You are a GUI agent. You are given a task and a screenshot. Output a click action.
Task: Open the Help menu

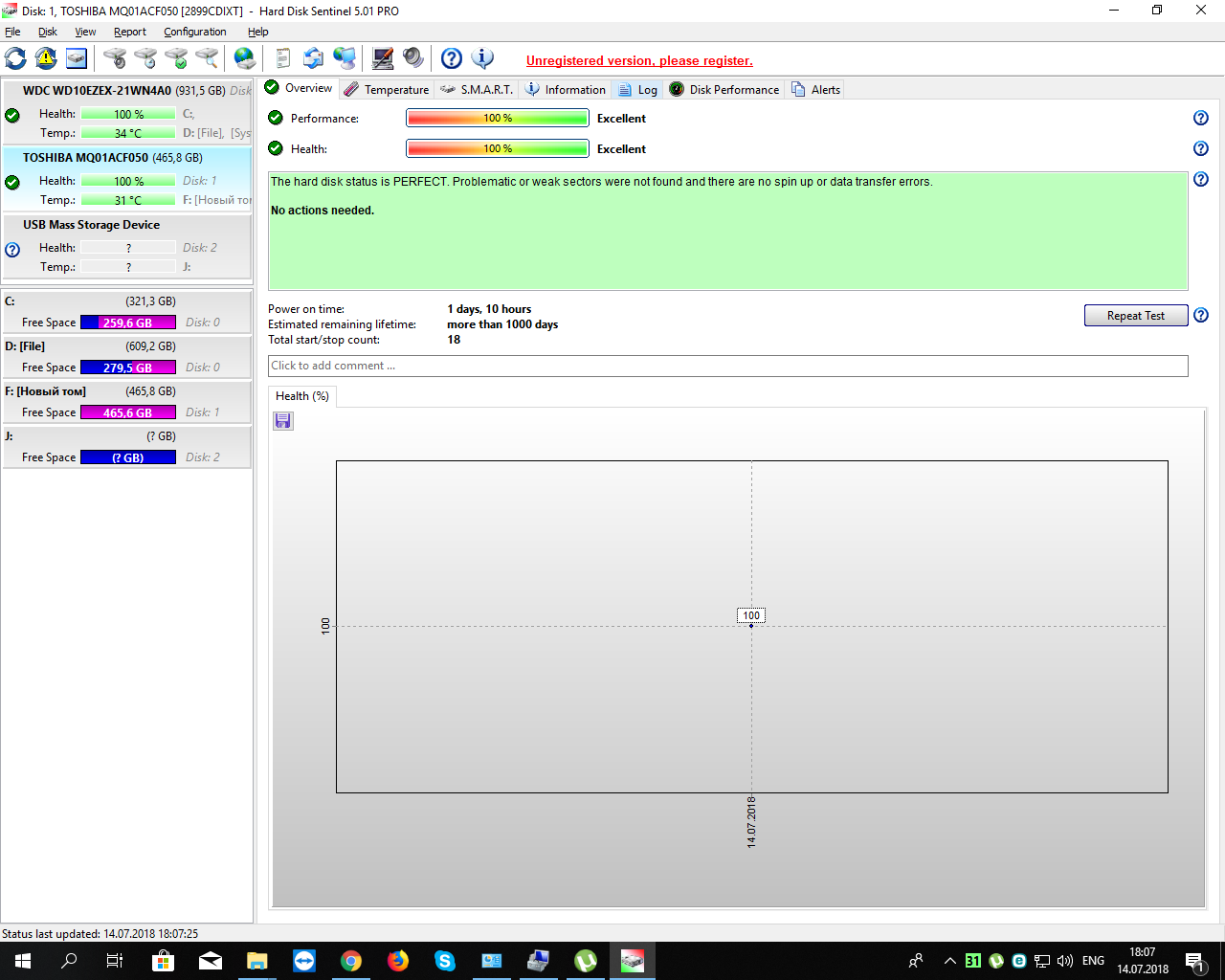[x=258, y=32]
